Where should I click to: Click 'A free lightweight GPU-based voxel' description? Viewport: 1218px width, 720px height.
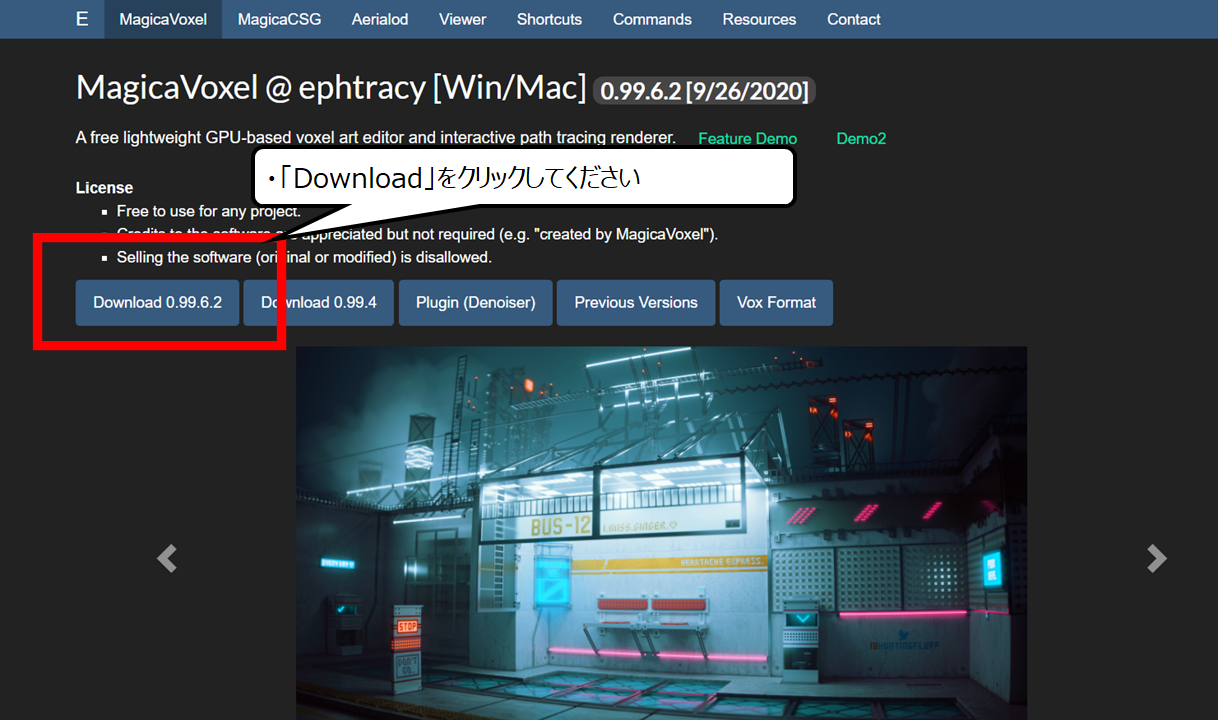376,138
